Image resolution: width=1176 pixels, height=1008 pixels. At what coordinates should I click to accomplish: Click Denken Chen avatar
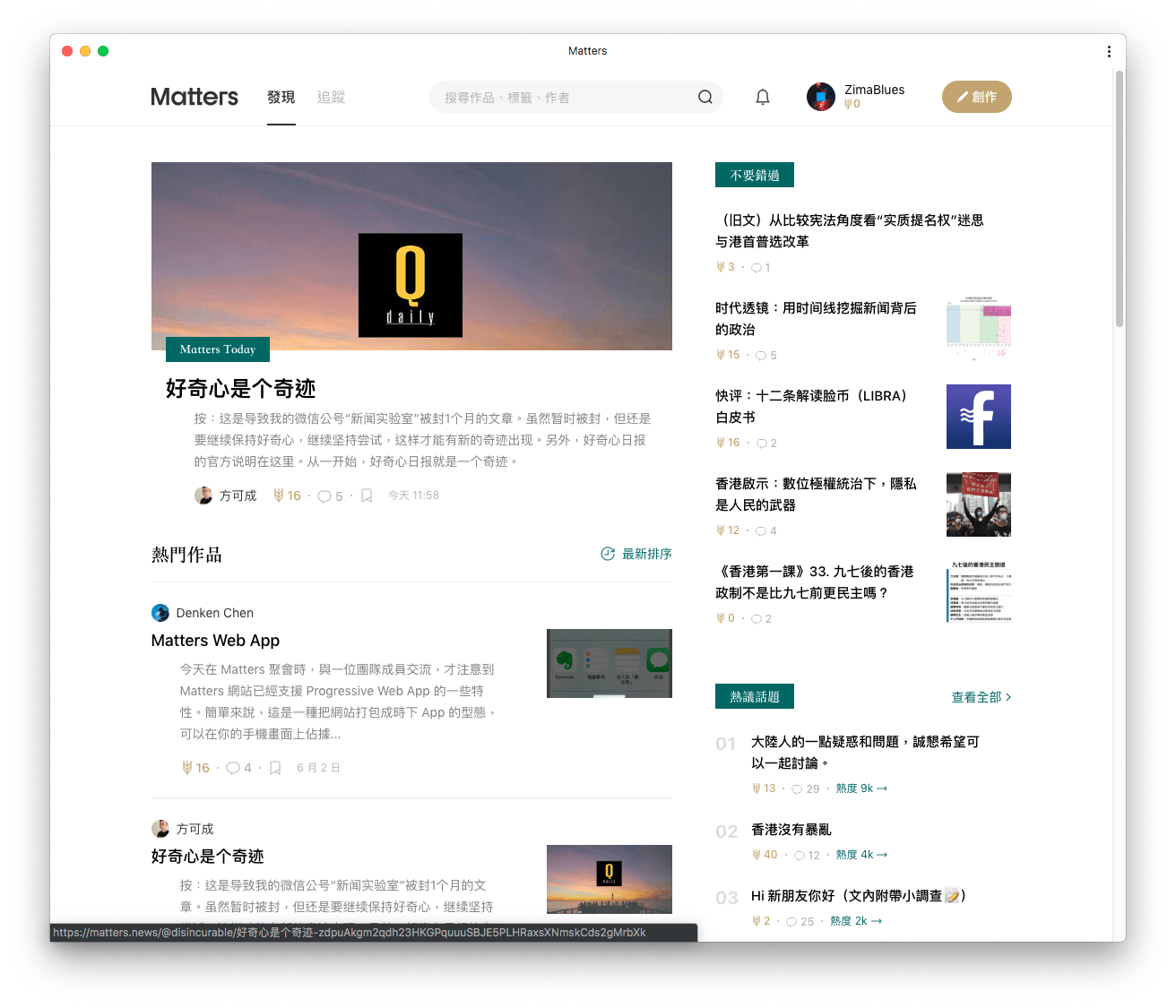coord(160,613)
